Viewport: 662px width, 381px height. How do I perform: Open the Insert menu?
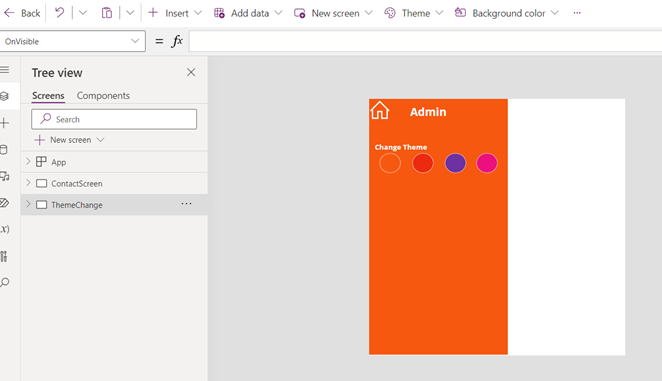click(x=175, y=13)
